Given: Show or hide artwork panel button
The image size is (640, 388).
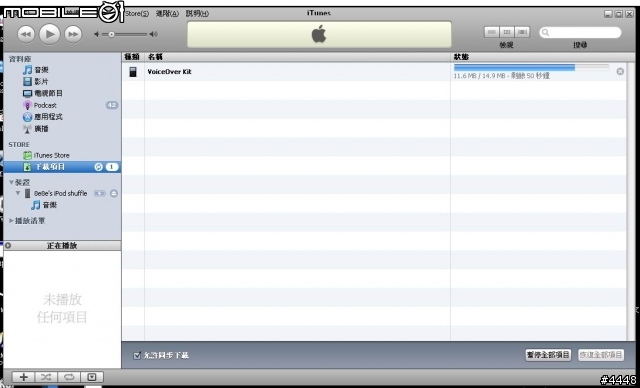Looking at the screenshot, I should pos(92,377).
